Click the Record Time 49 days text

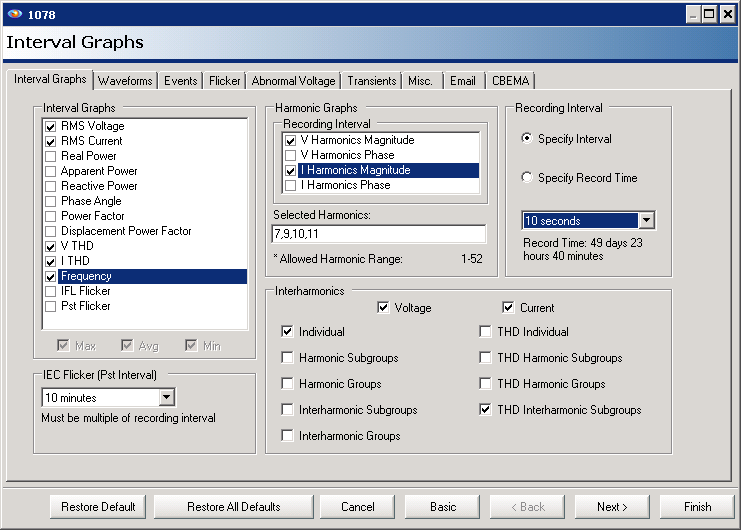click(x=583, y=249)
